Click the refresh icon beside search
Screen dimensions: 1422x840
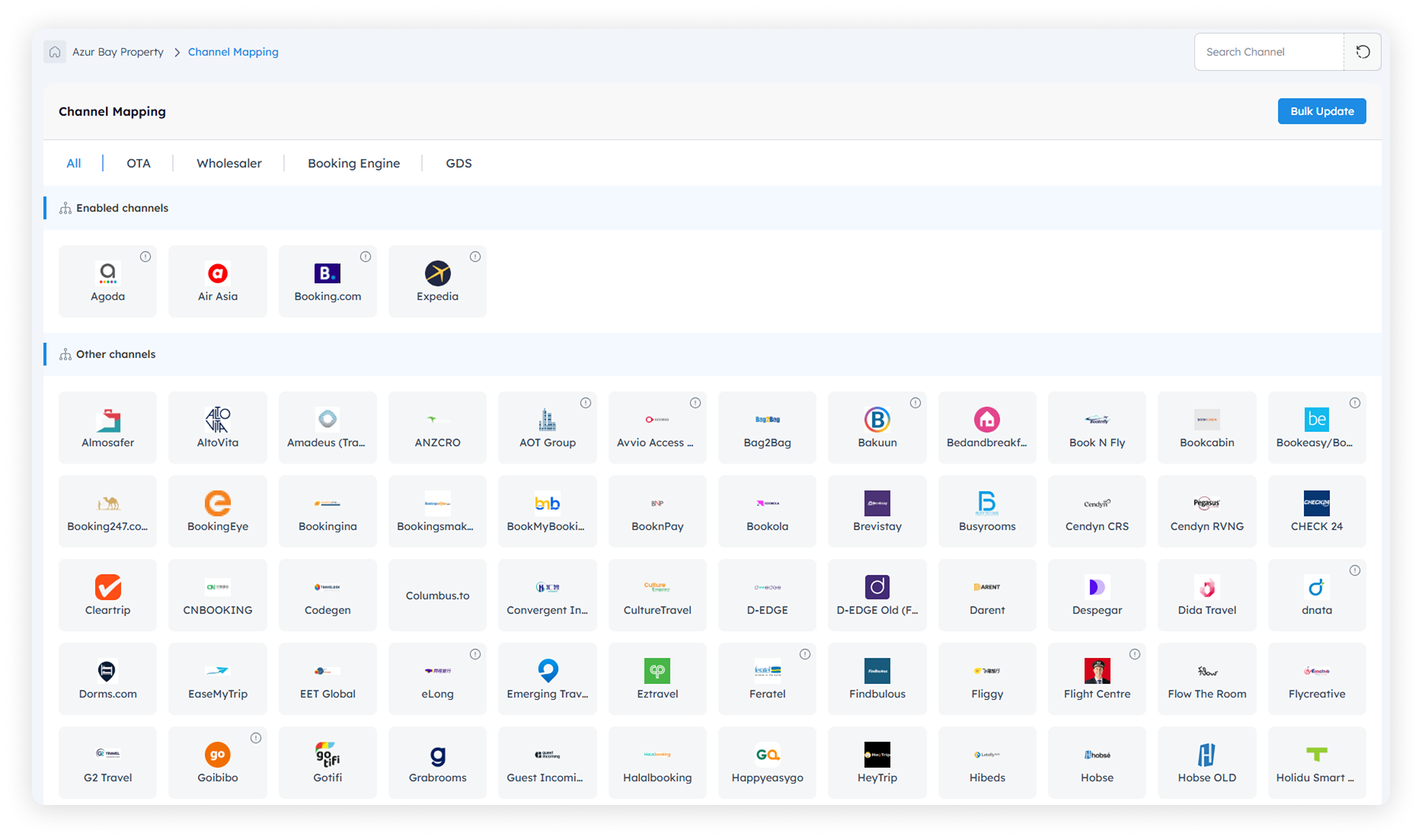point(1363,52)
